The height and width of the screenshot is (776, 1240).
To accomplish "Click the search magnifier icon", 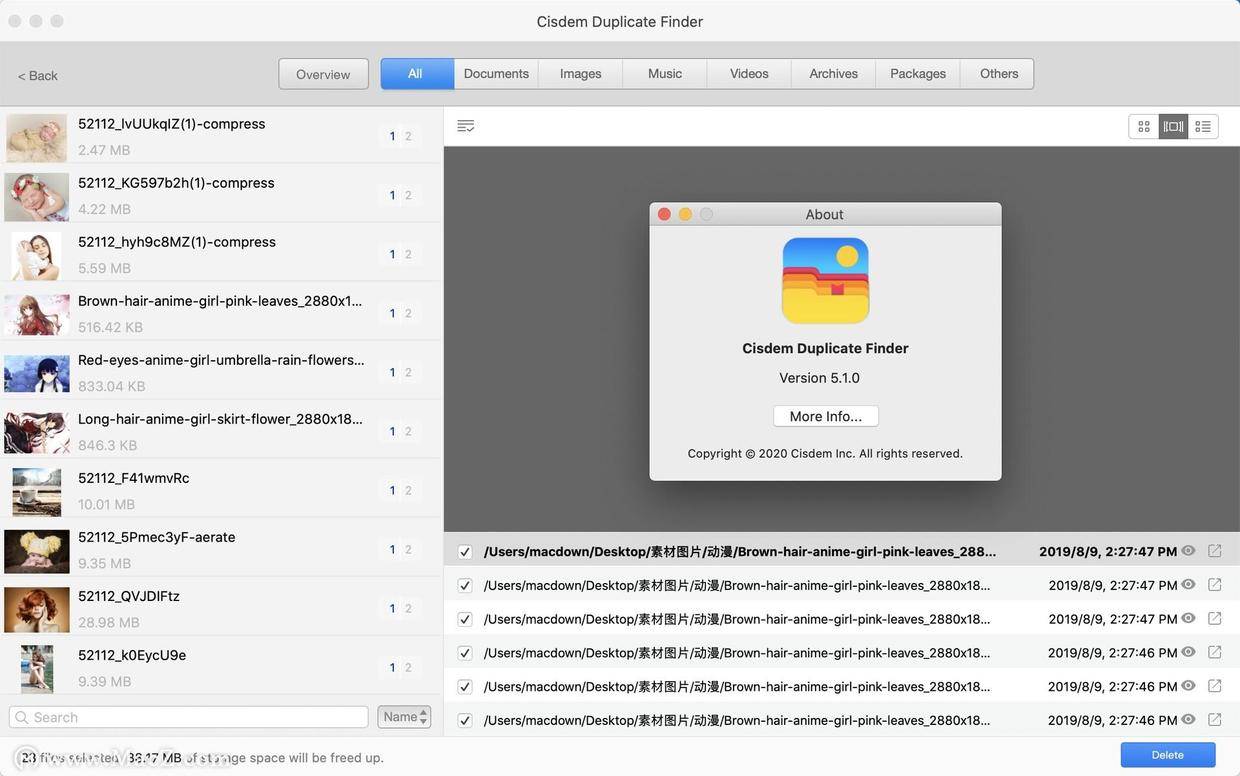I will [22, 717].
